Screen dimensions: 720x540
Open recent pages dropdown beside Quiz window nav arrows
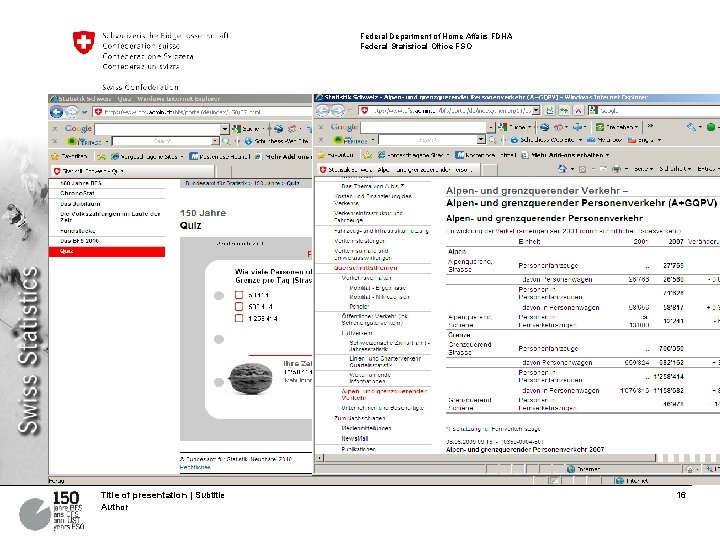(84, 112)
